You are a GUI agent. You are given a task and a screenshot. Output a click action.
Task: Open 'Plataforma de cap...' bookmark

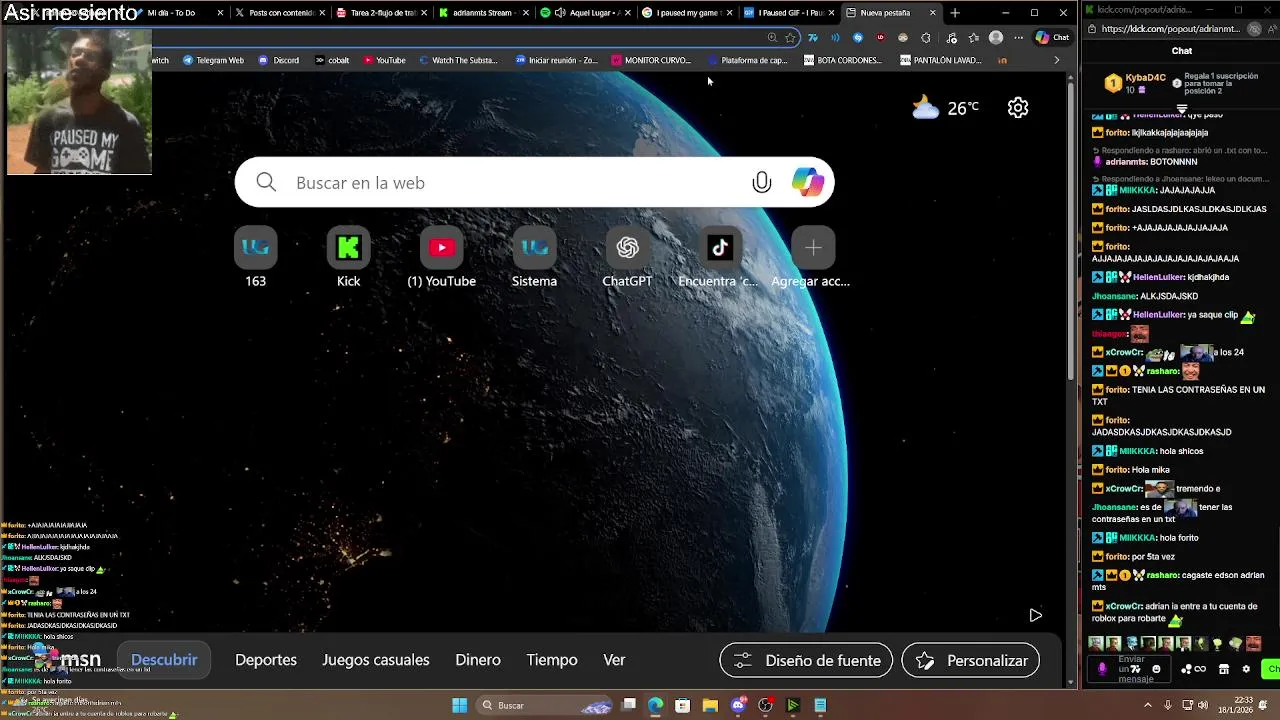[x=748, y=60]
